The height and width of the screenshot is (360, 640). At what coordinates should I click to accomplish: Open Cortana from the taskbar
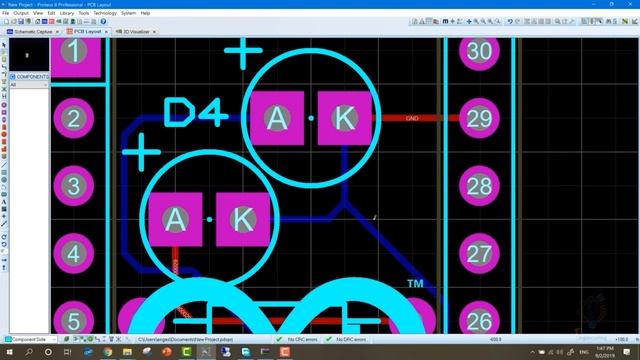(x=48, y=351)
